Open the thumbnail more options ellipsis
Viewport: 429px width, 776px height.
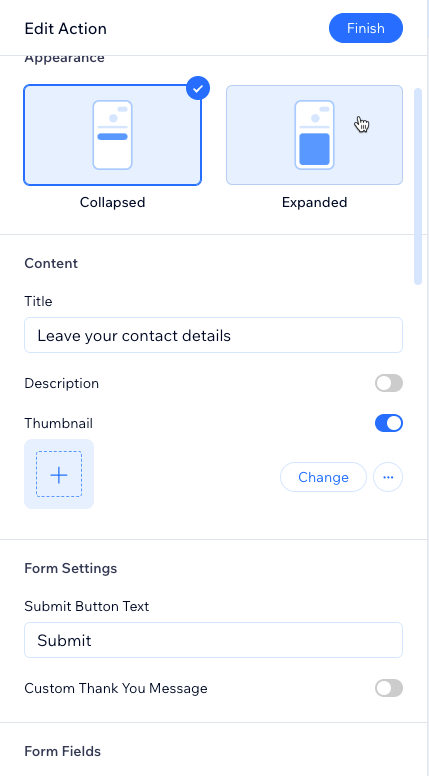click(388, 477)
